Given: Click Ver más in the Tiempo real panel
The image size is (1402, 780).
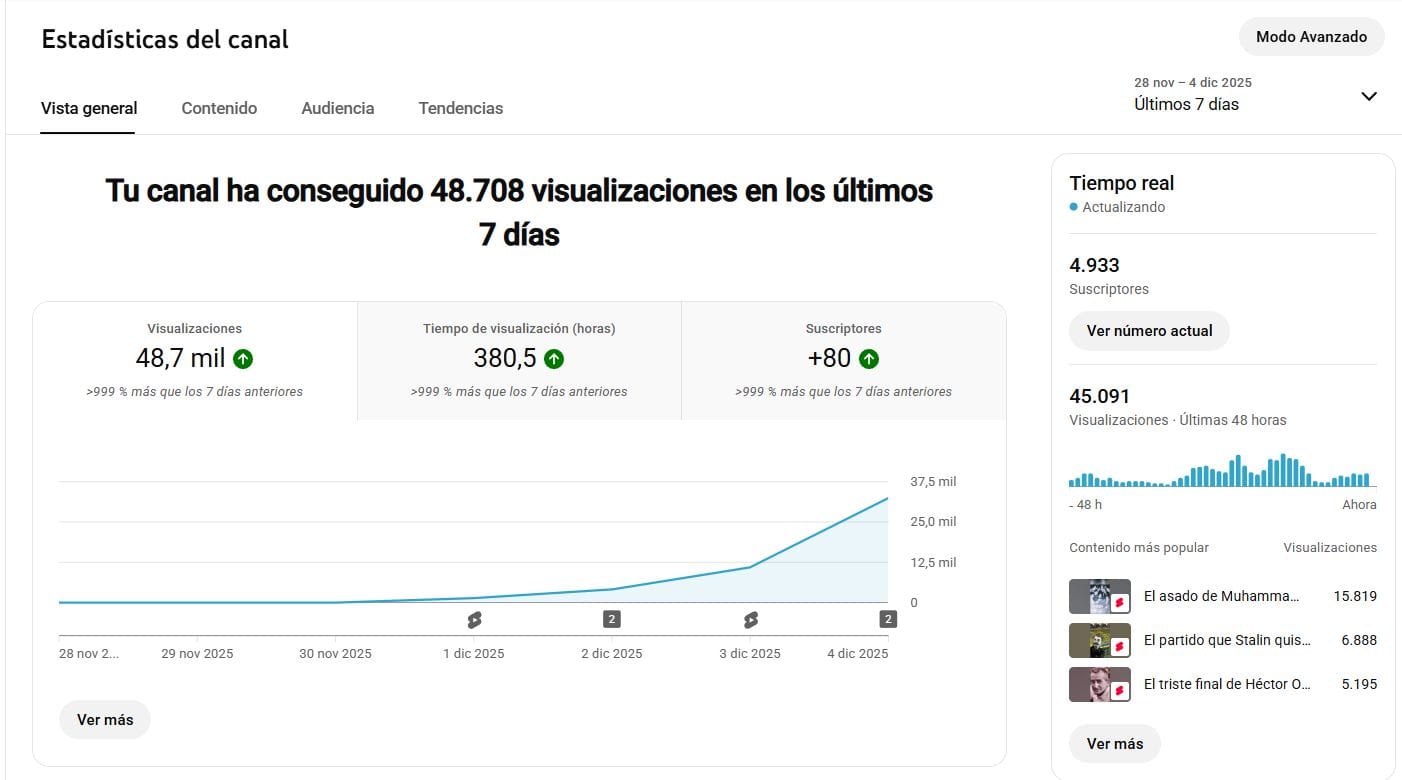Looking at the screenshot, I should [x=1114, y=743].
